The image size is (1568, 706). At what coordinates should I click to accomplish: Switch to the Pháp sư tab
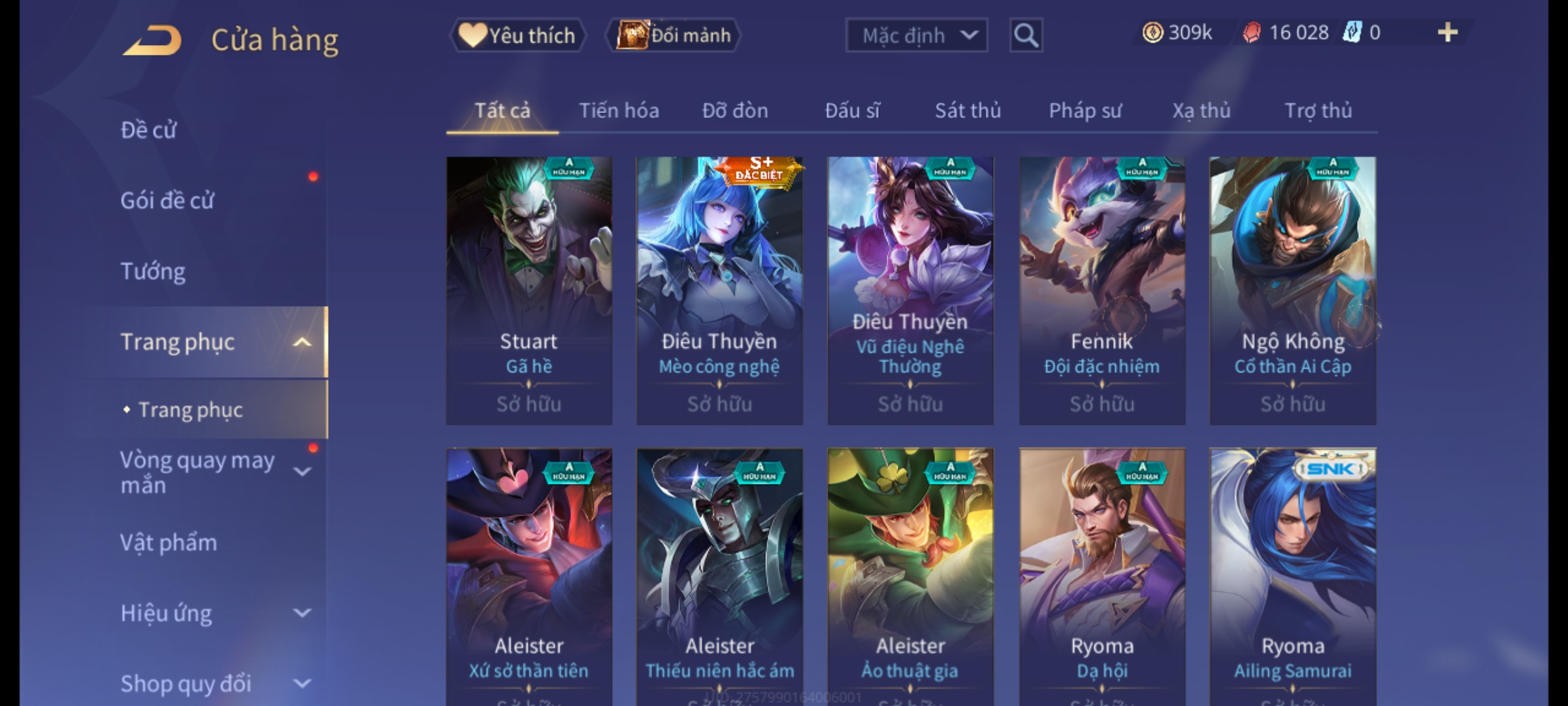[x=1085, y=110]
